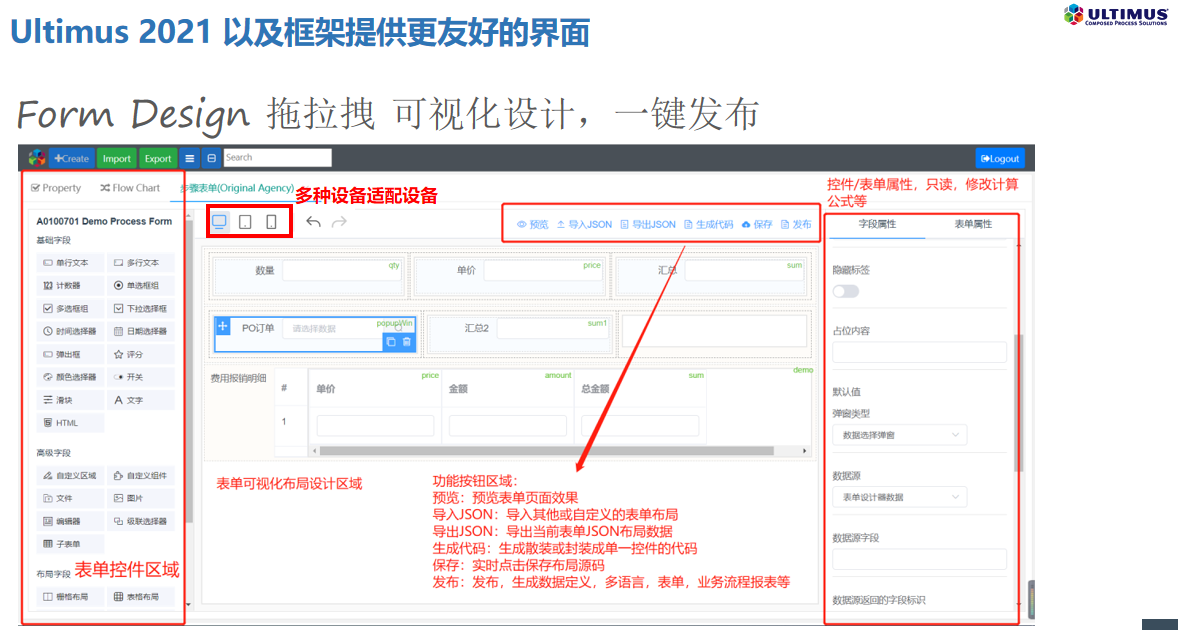The height and width of the screenshot is (630, 1178).
Task: Click the 数量 qty input field
Action: [342, 270]
